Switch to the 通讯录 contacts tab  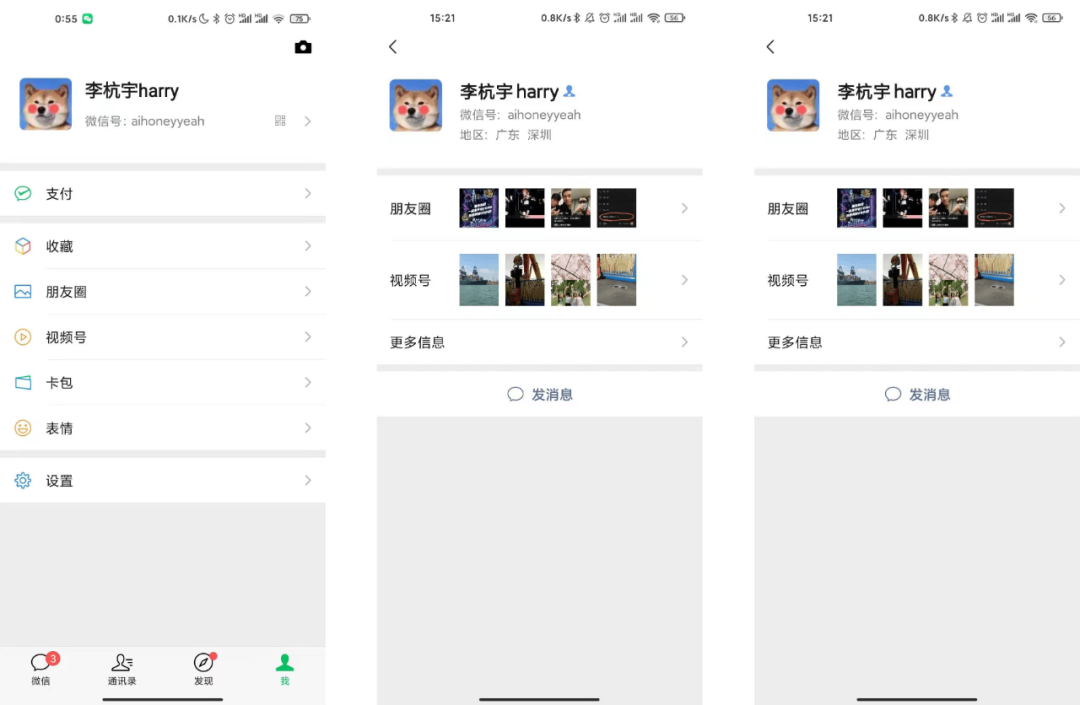click(x=122, y=668)
